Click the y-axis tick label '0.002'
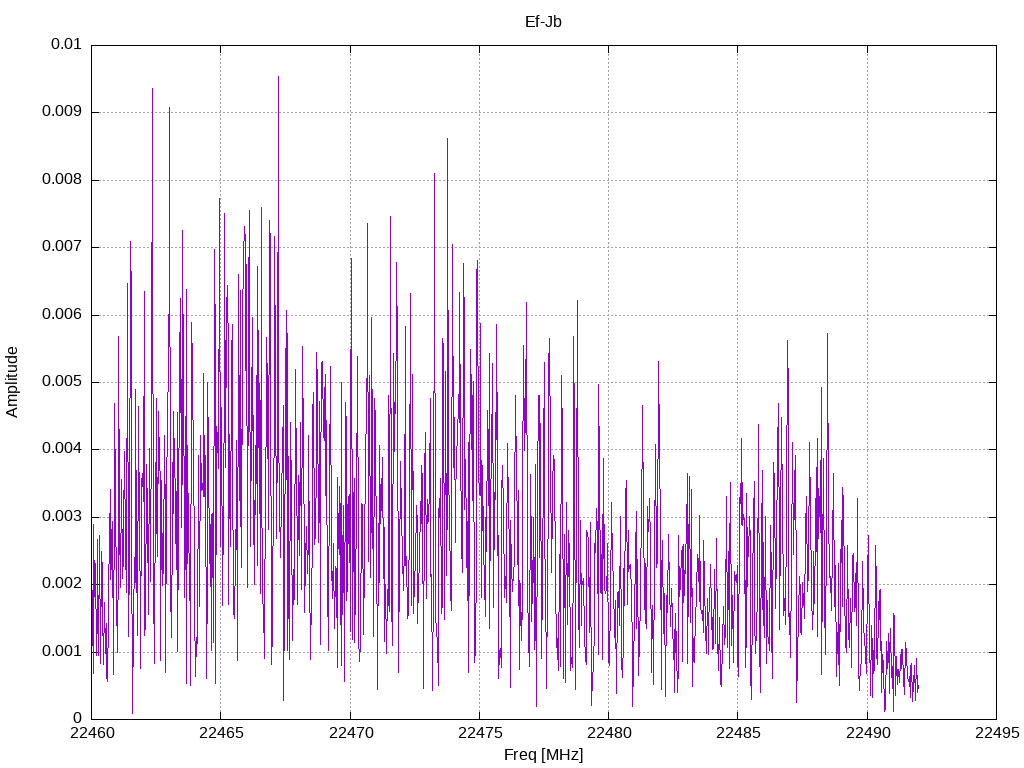The image size is (1024, 768). 62,584
